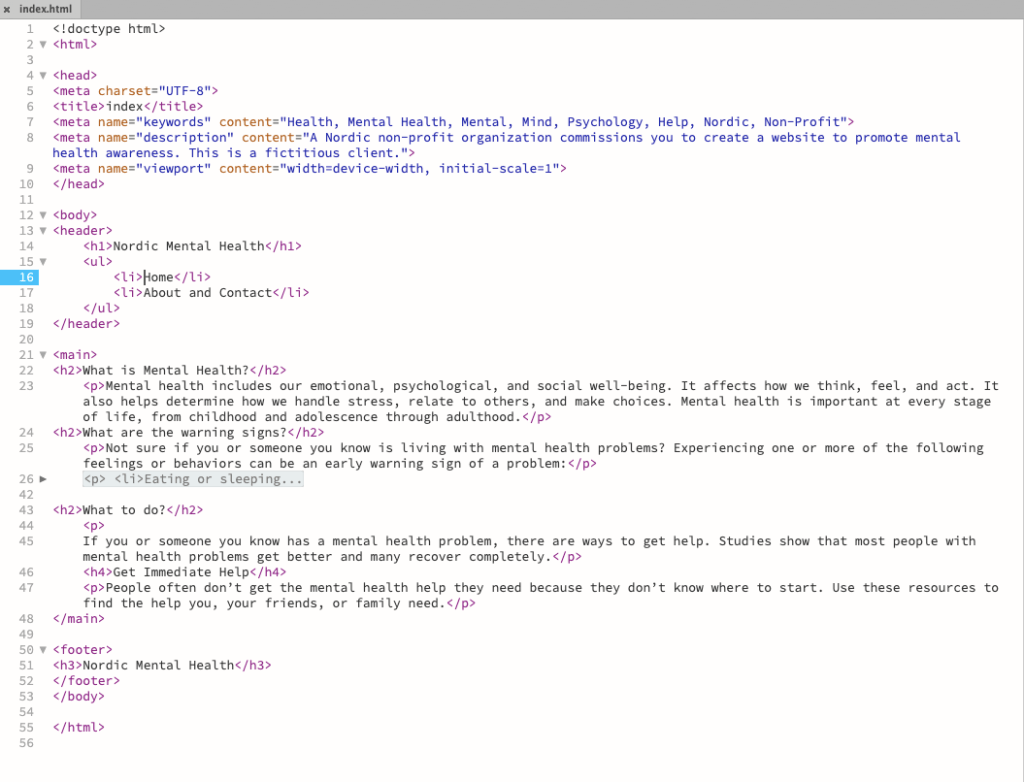Viewport: 1024px width, 782px height.
Task: Click the folded 'Eating or sleeping...' code marker
Action: tap(193, 480)
